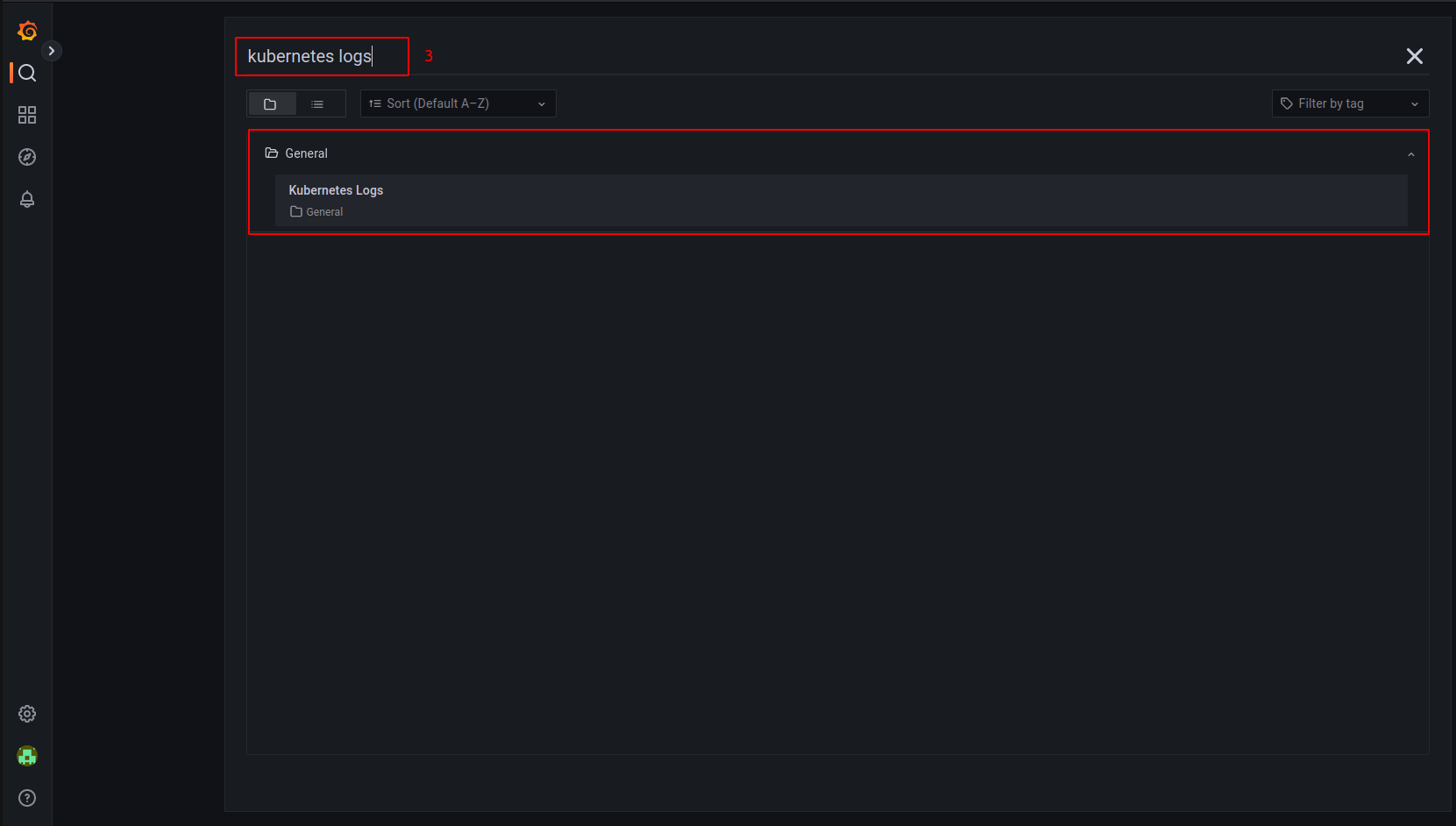Screen dimensions: 1456x826
Task: Open the Dashboards grid icon
Action: point(27,115)
